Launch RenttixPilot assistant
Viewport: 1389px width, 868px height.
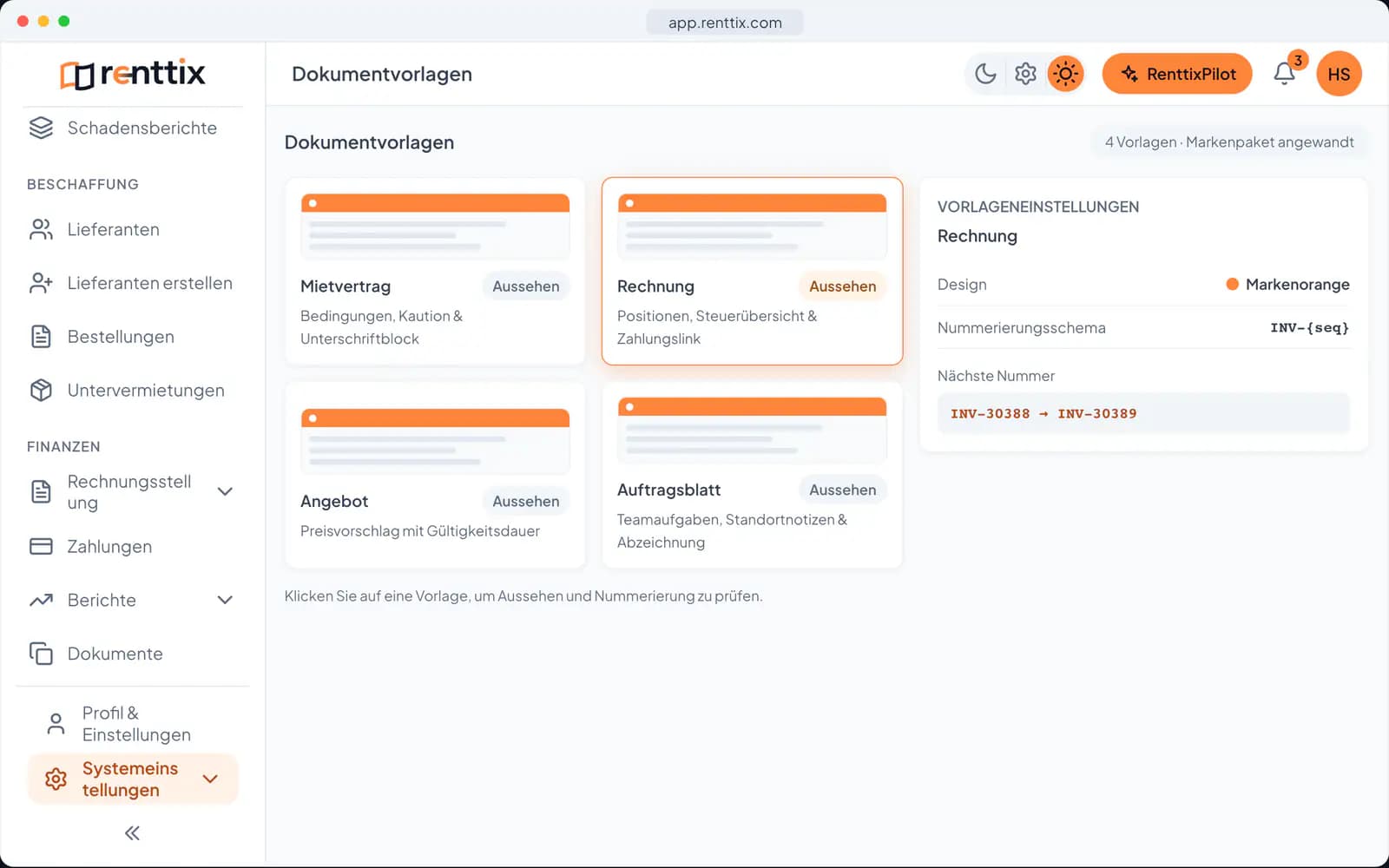pyautogui.click(x=1177, y=74)
